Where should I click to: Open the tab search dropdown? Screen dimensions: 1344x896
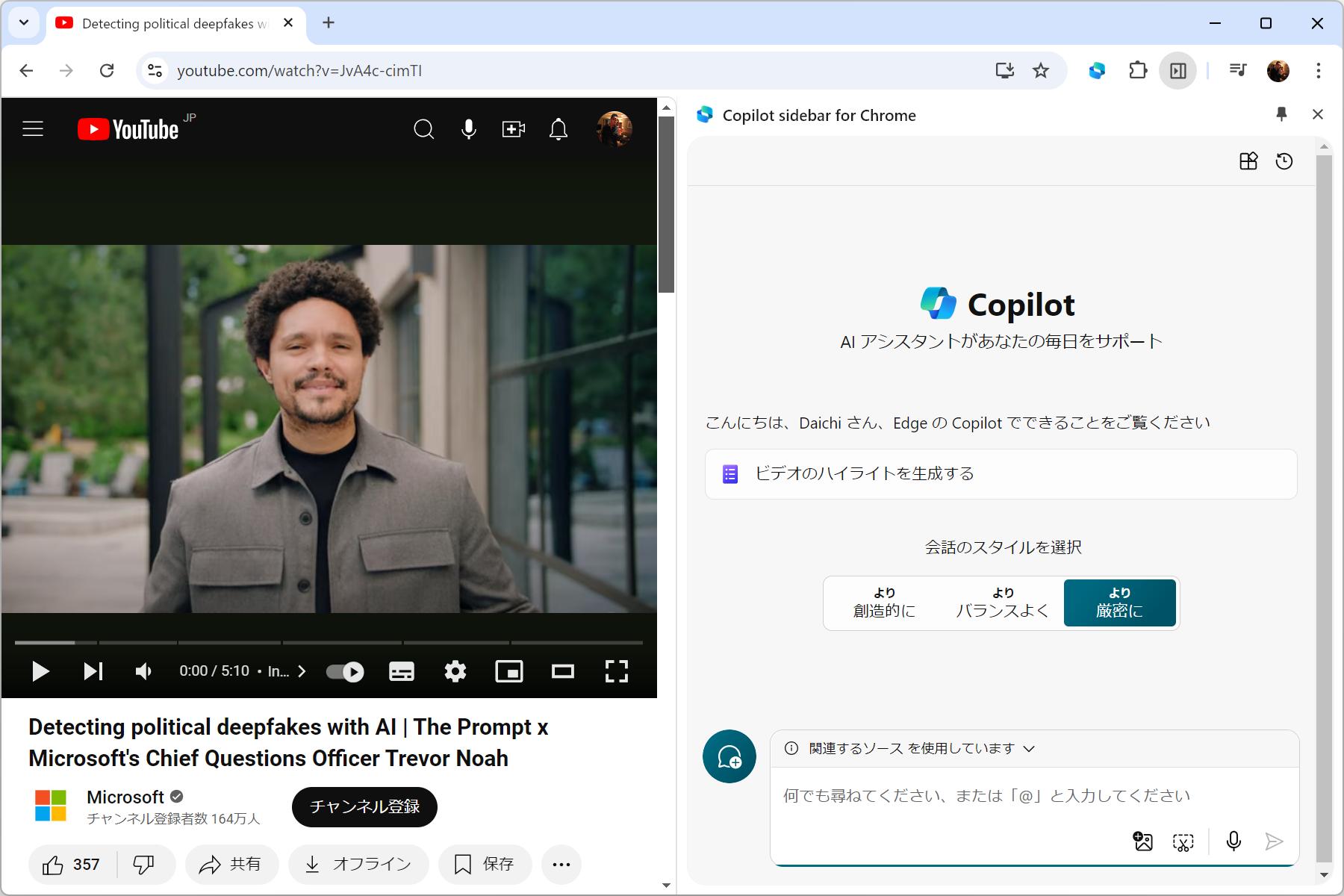click(x=24, y=23)
